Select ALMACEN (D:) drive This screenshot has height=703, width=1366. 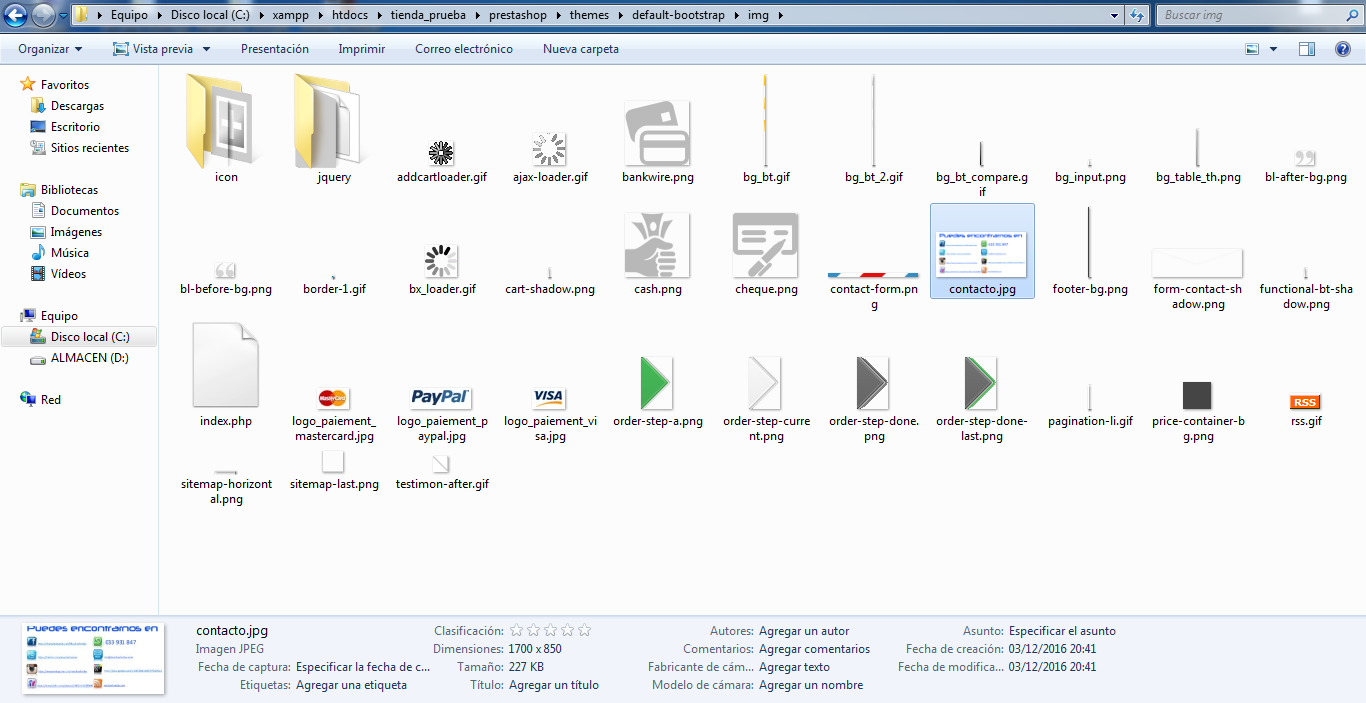tap(89, 358)
